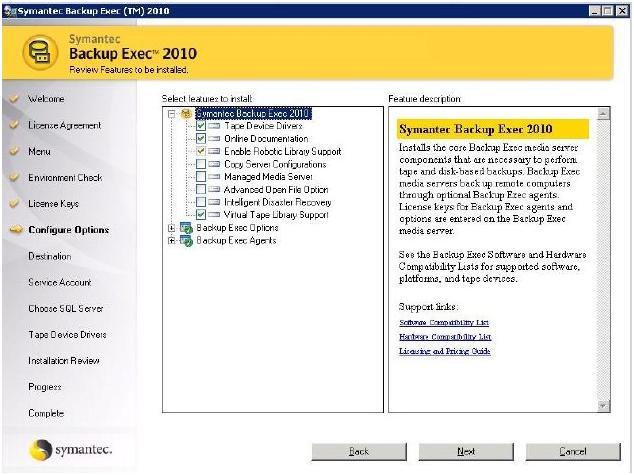The height and width of the screenshot is (475, 634).
Task: Select the License Agreement step
Action: (64, 125)
